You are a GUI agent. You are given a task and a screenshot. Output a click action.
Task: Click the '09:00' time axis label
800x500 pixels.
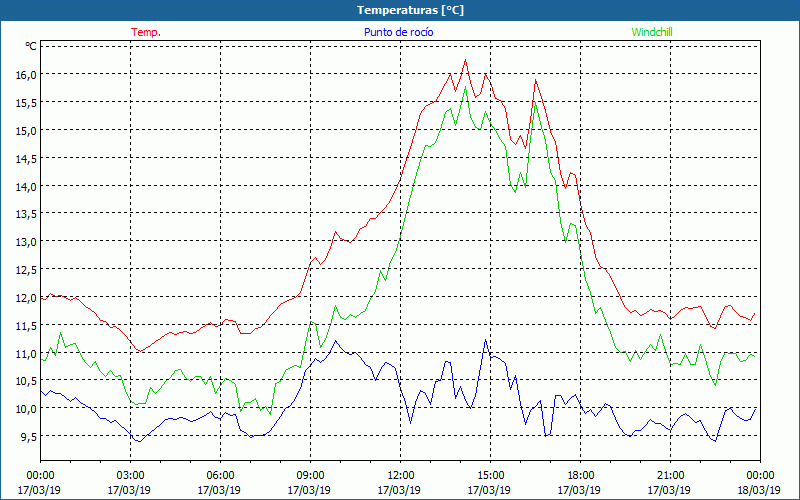(x=310, y=476)
